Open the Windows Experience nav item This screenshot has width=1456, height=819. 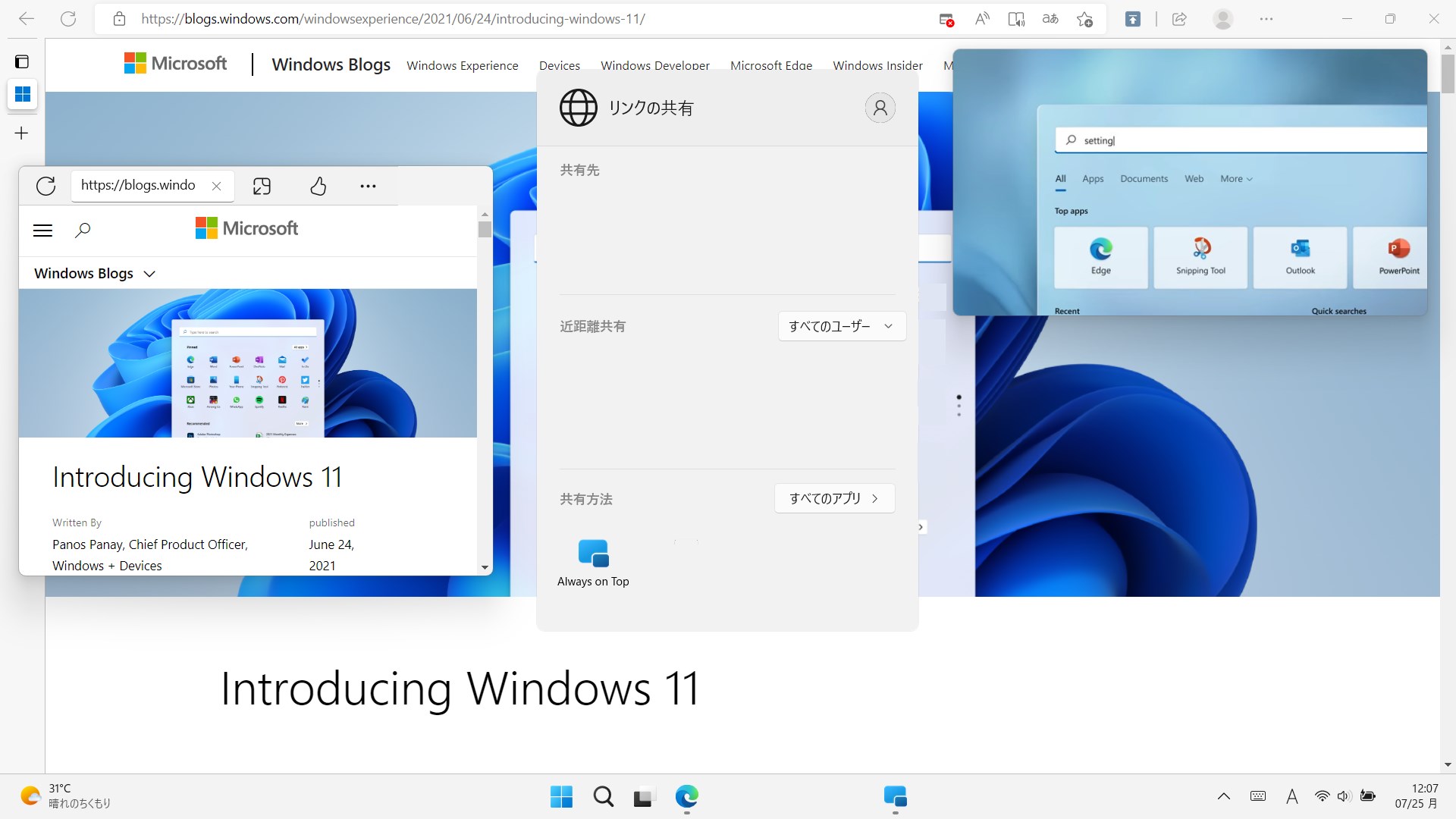(462, 65)
